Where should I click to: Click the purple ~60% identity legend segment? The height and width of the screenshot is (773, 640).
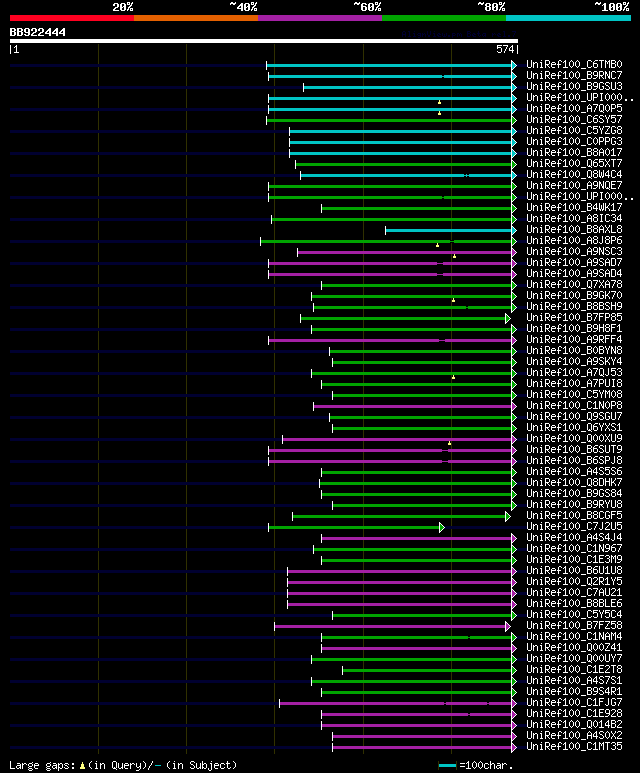click(x=320, y=18)
